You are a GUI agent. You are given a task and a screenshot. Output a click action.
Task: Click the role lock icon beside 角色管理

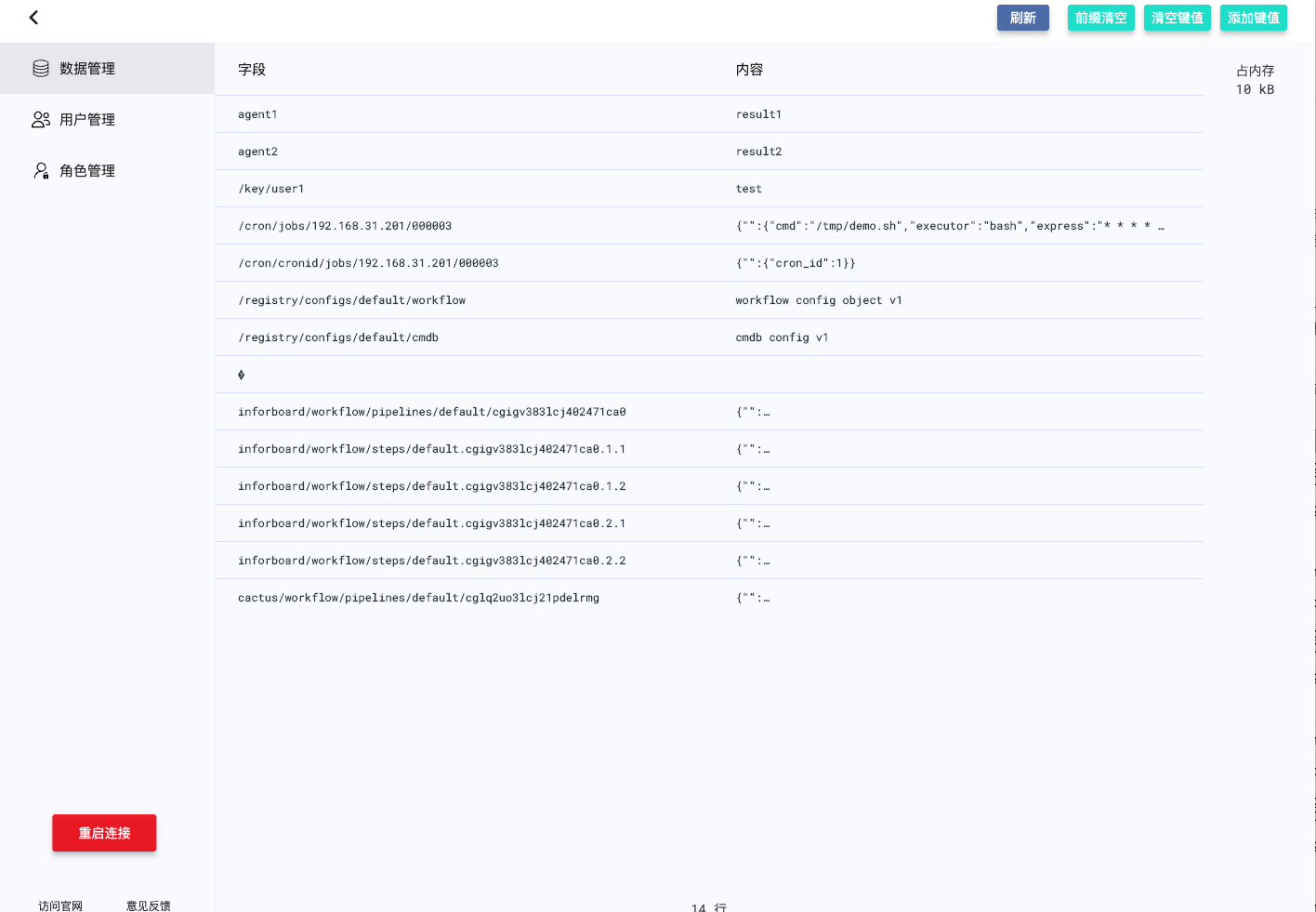tap(41, 170)
